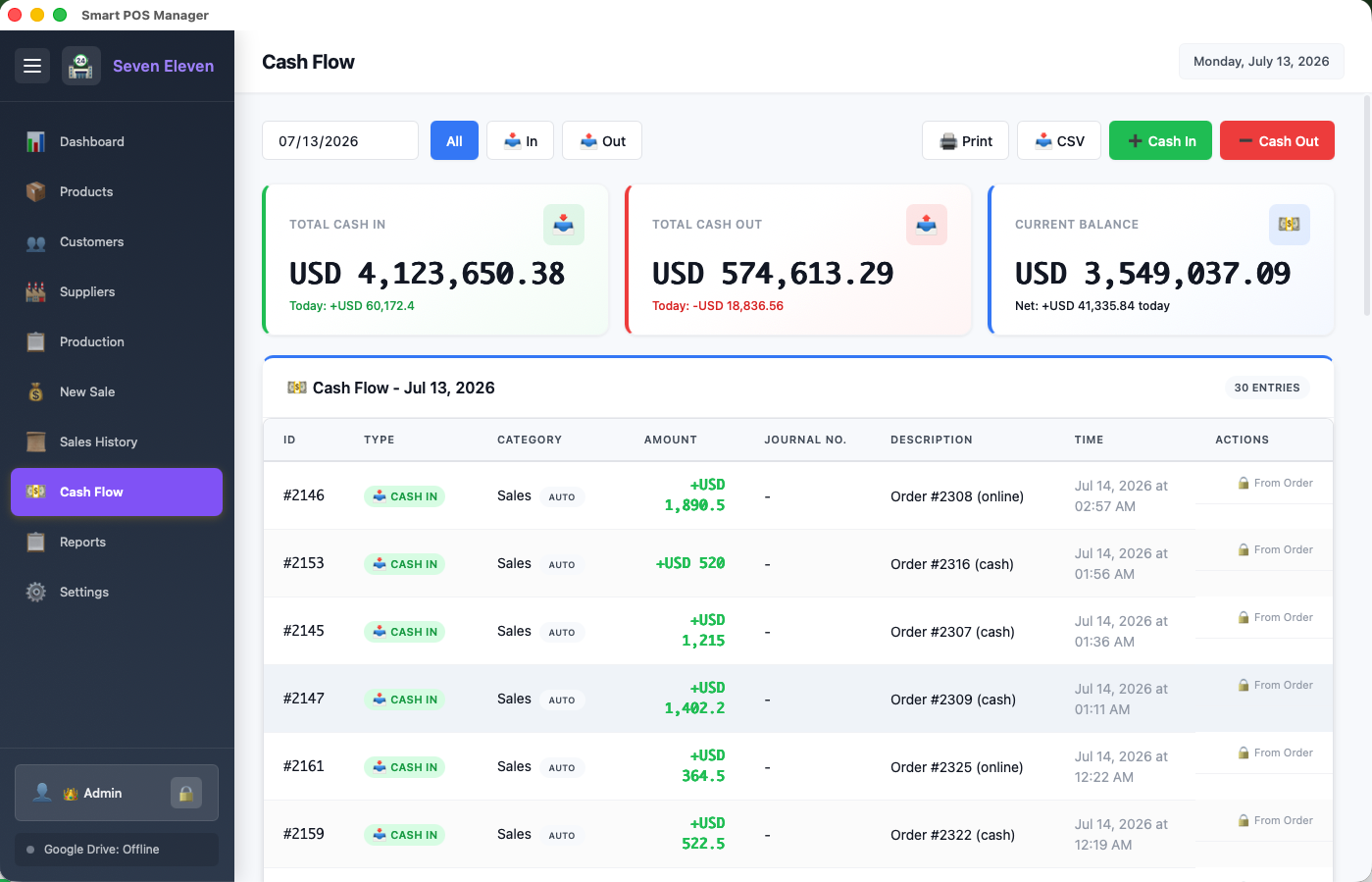The height and width of the screenshot is (882, 1372).
Task: Go to Customers section
Action: pos(117,241)
